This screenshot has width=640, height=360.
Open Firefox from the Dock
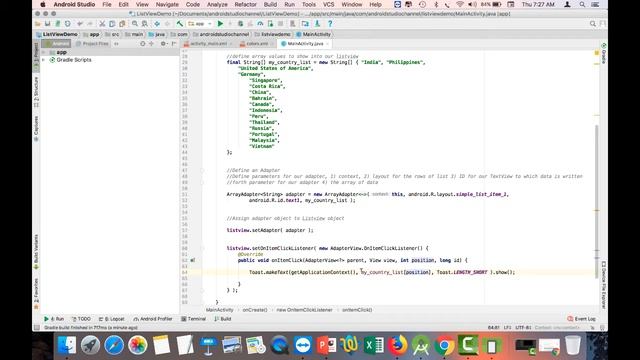397,345
